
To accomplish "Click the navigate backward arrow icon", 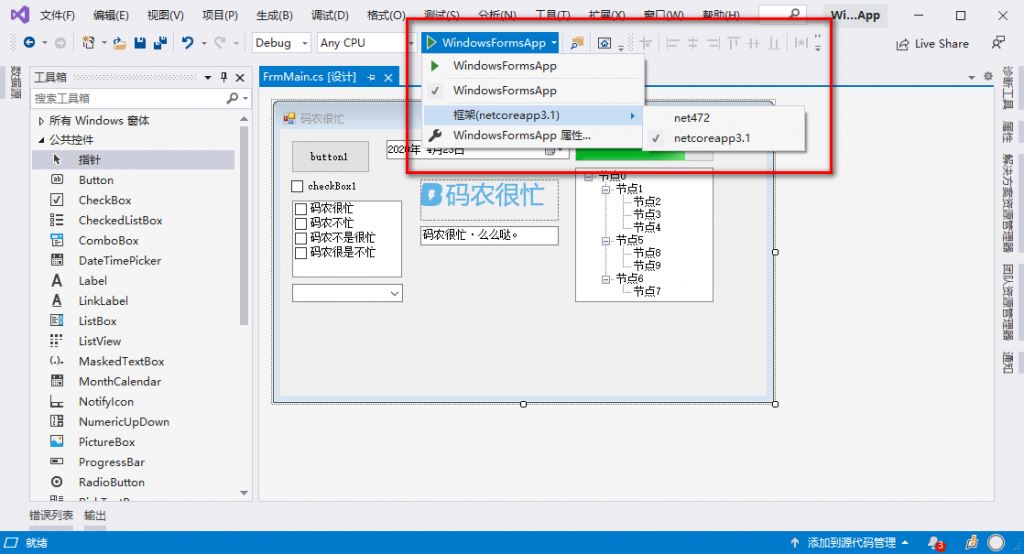I will point(29,42).
